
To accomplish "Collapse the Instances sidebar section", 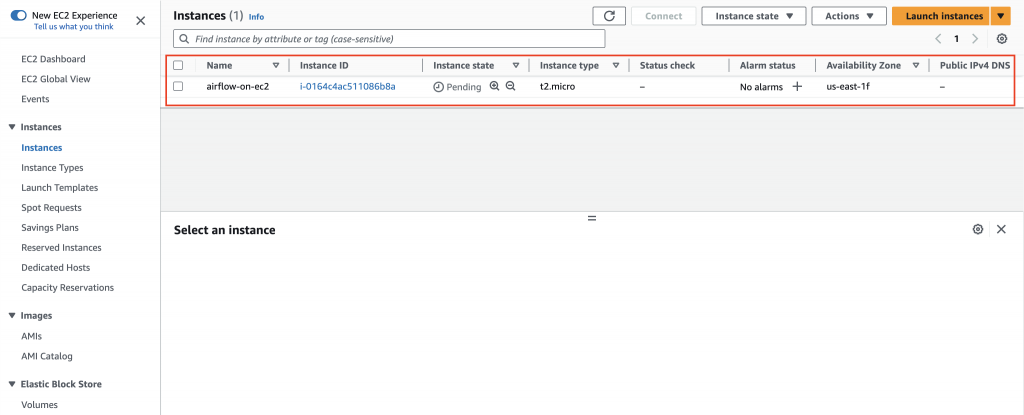I will pyautogui.click(x=12, y=127).
